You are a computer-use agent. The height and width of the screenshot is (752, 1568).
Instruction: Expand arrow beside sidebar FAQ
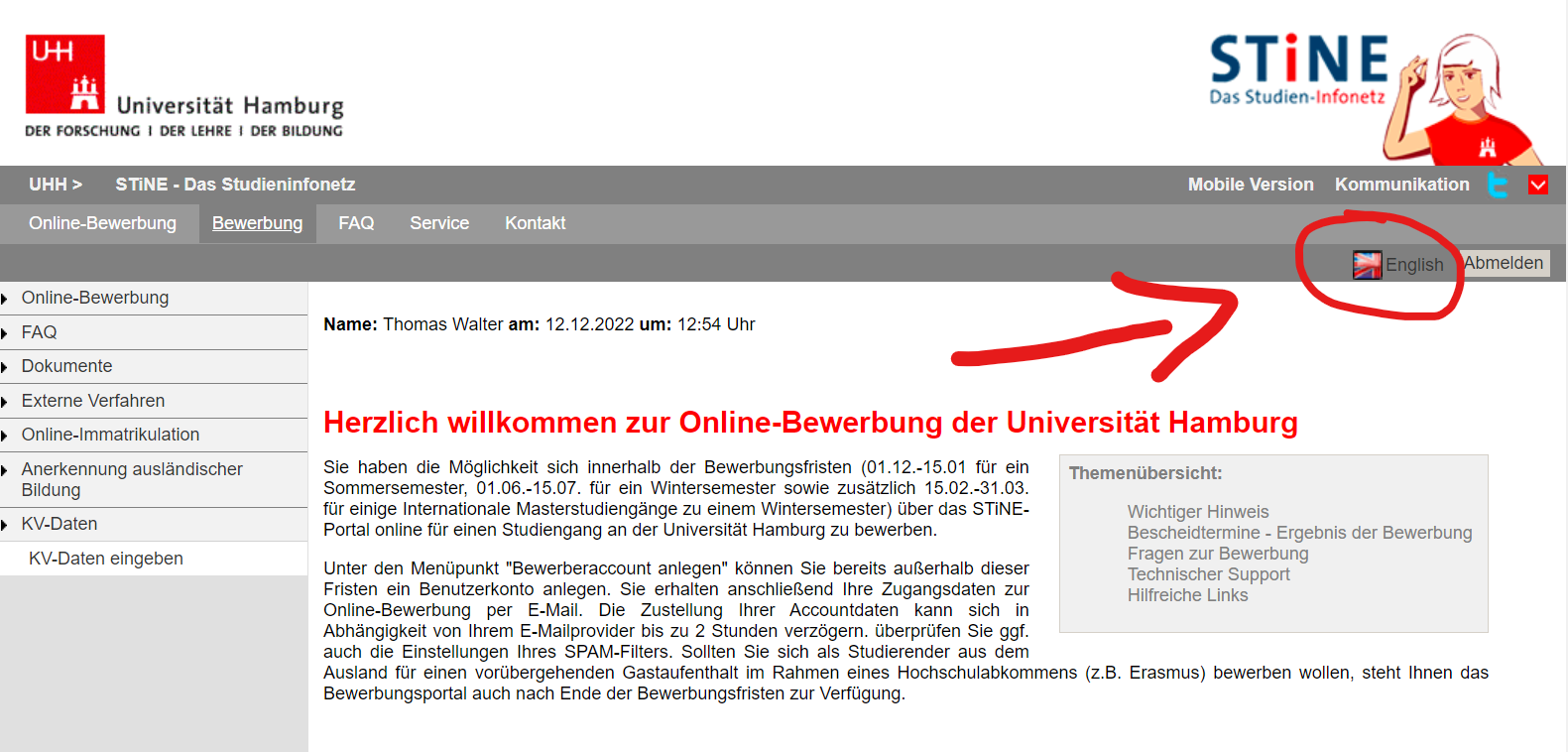tap(4, 333)
